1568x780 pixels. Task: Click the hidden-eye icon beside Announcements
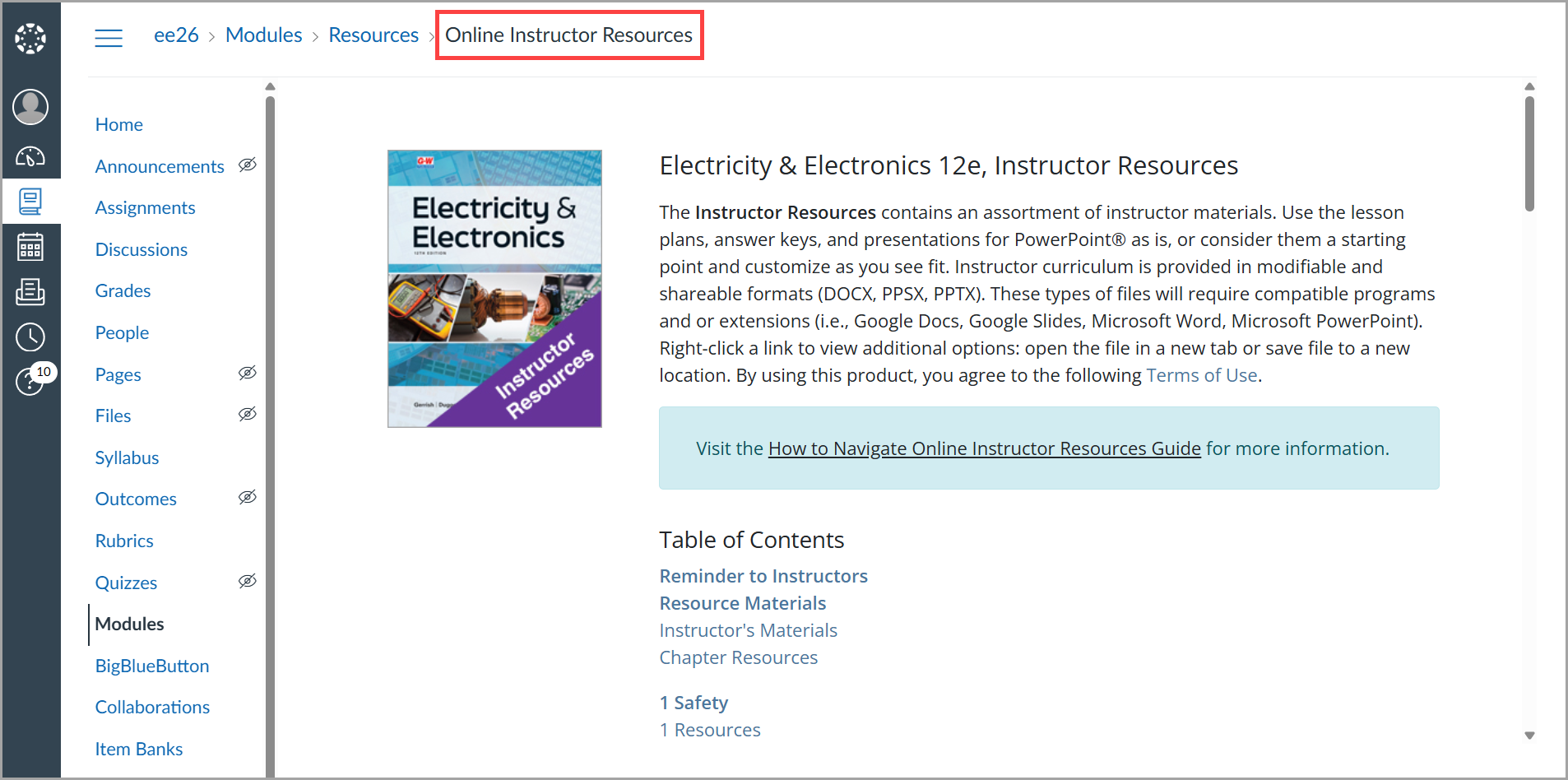(x=248, y=165)
